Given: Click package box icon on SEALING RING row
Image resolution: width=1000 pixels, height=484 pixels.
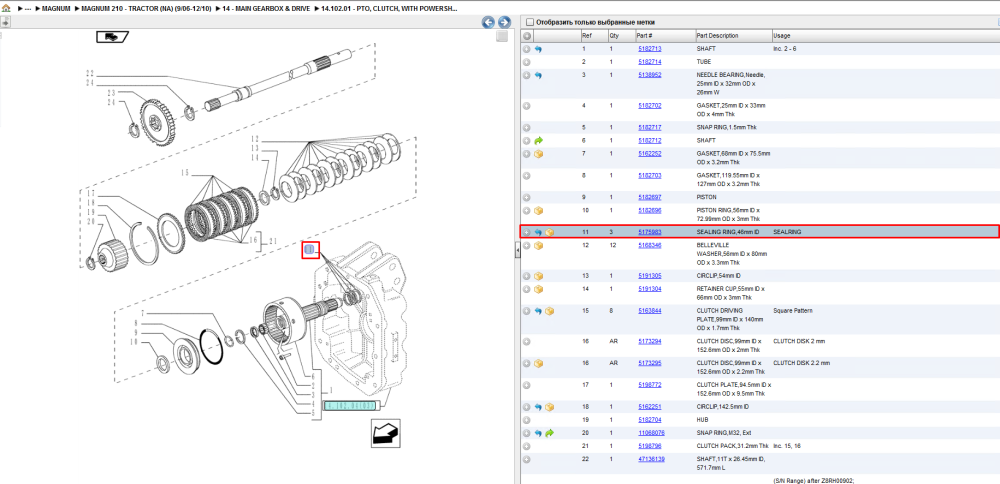Looking at the screenshot, I should click(x=549, y=232).
